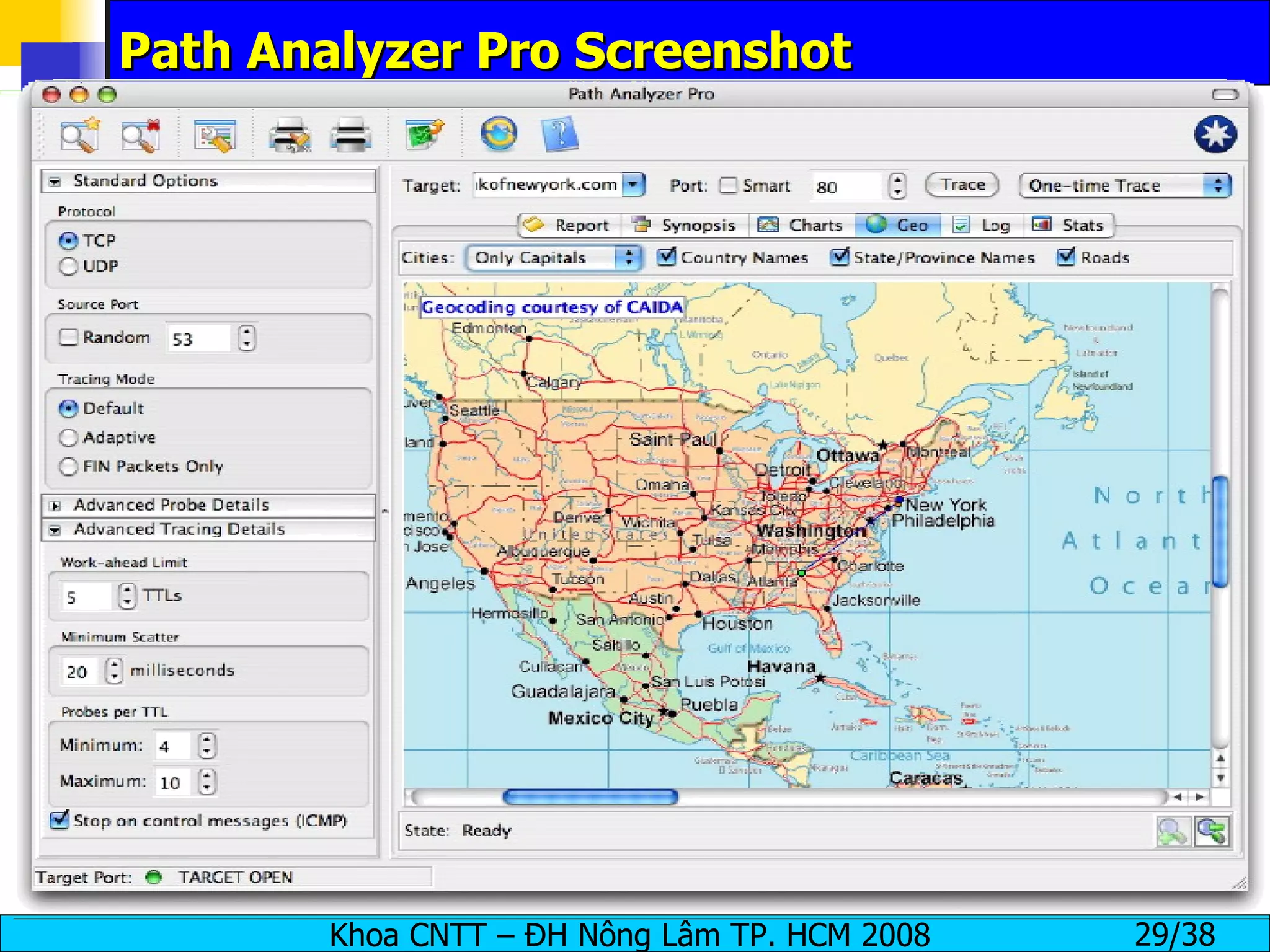Click the Probes per TTL Minimum stepper
This screenshot has width=1270, height=952.
click(x=206, y=746)
